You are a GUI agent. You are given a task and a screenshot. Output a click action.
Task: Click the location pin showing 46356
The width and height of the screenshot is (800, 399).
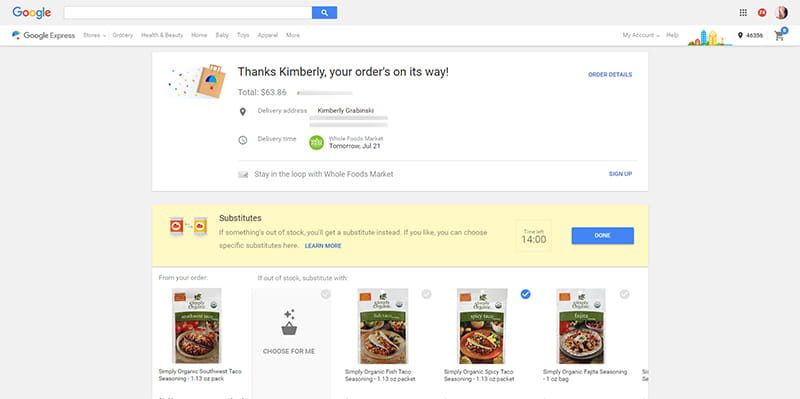pyautogui.click(x=750, y=35)
